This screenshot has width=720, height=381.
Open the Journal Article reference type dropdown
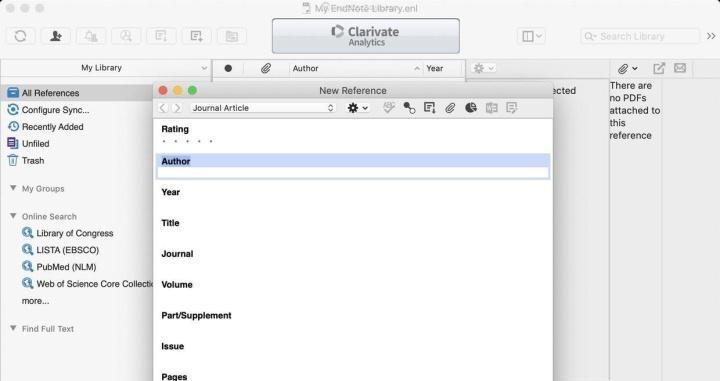coord(263,108)
